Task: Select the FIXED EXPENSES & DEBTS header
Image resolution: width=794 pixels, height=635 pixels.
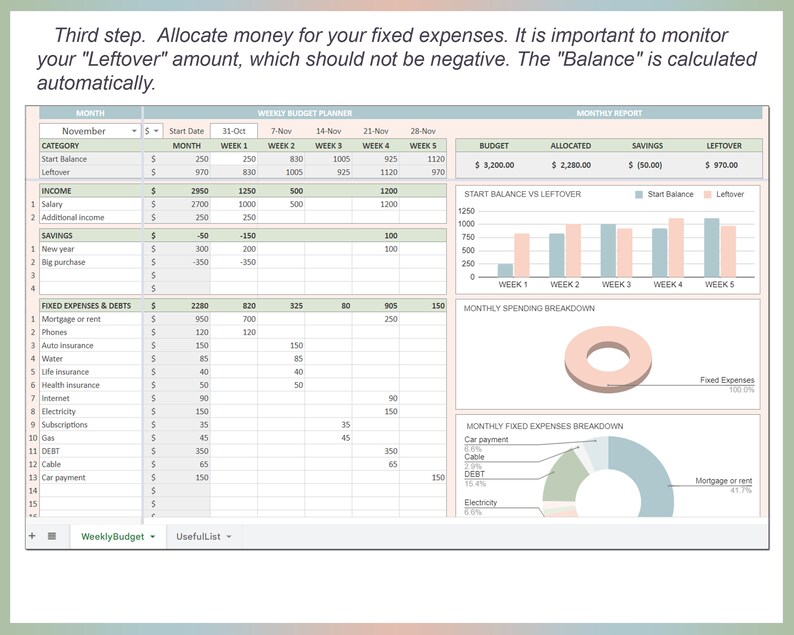Action: click(x=90, y=305)
